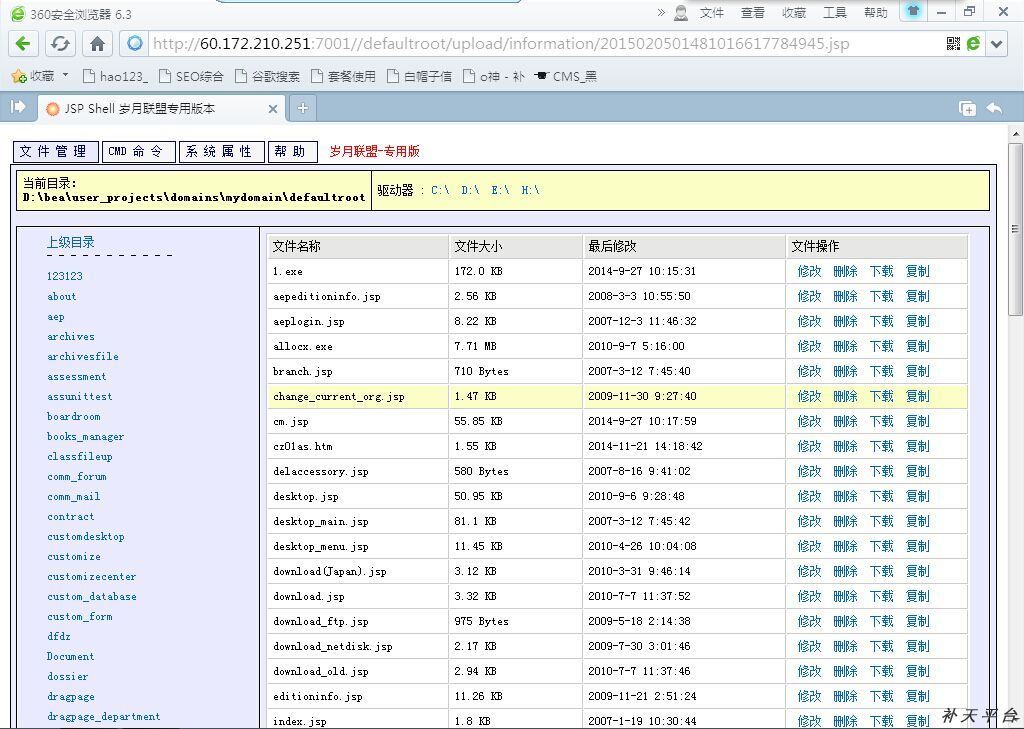Click 复制 for branch.jsp
Viewport: 1024px width, 729px height.
click(918, 371)
